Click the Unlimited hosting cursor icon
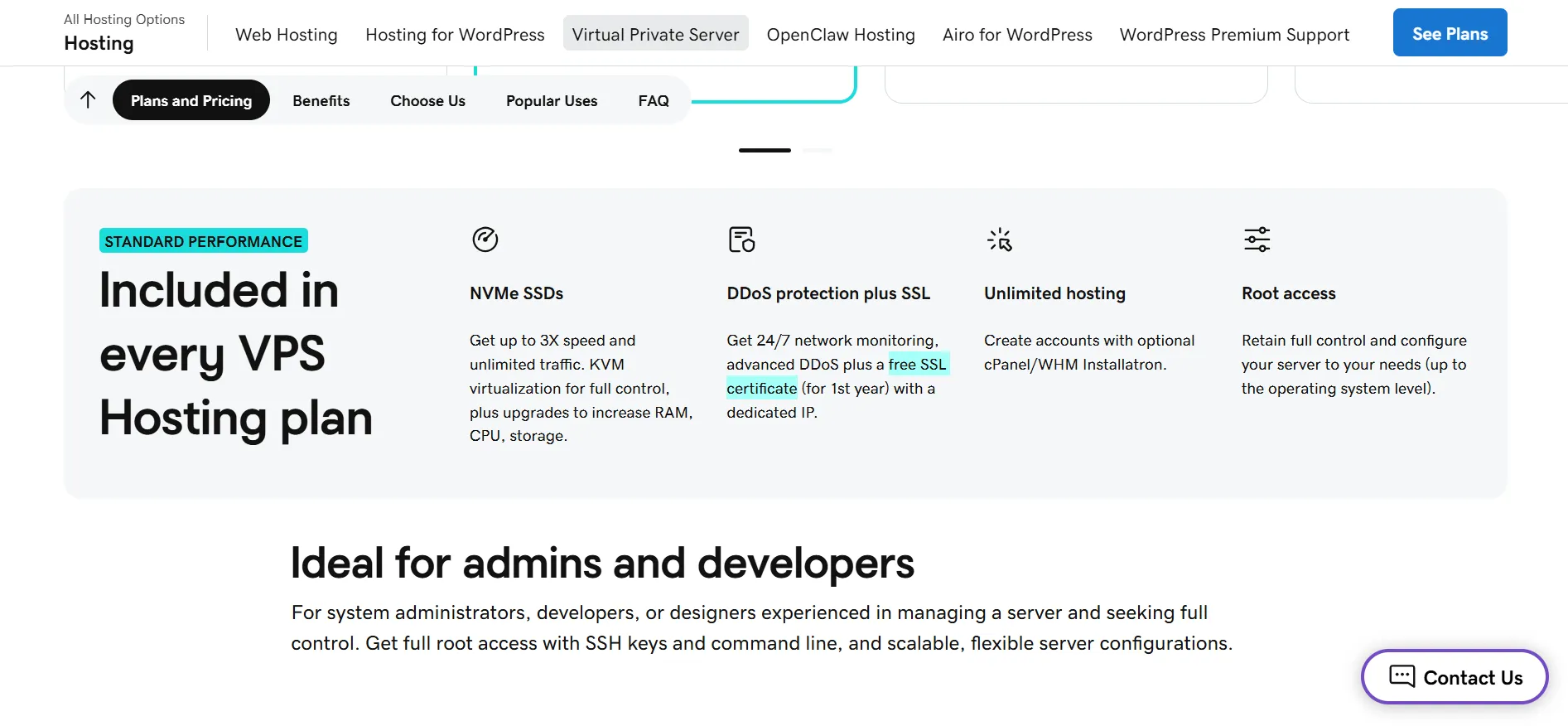 1000,240
